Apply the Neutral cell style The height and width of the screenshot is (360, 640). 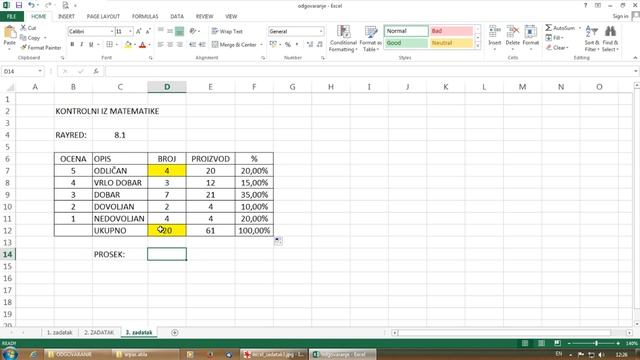pos(451,43)
